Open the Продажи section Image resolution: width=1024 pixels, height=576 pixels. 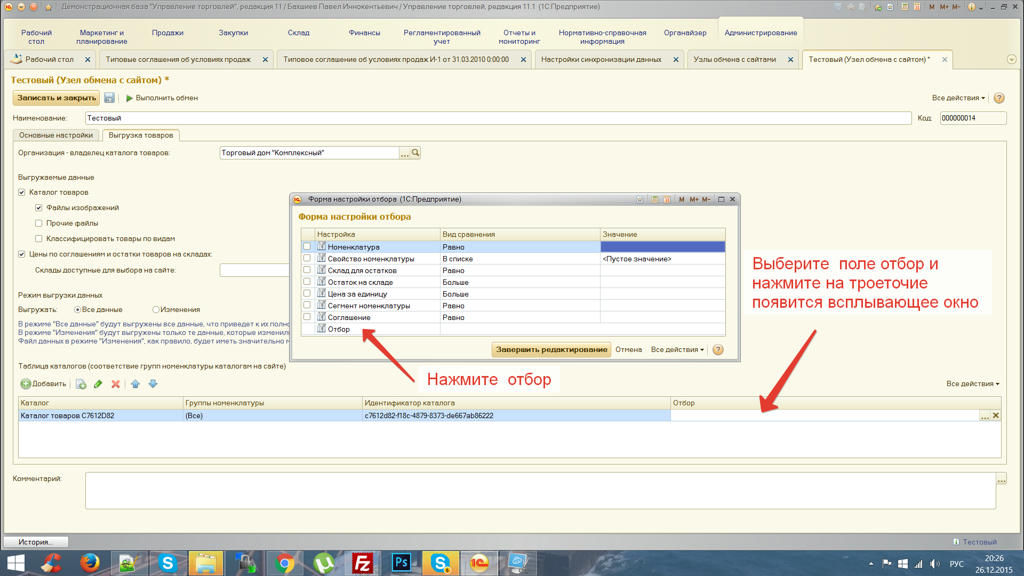(x=167, y=33)
